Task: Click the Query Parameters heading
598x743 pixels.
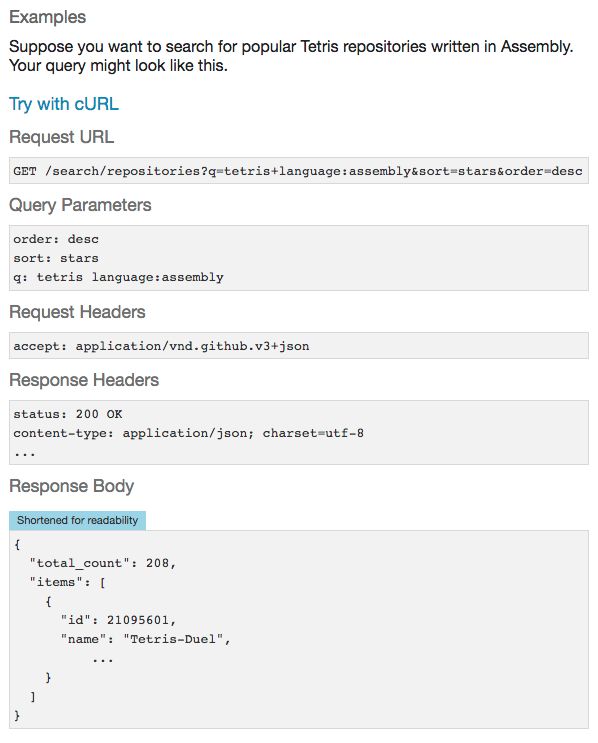Action: coord(80,205)
